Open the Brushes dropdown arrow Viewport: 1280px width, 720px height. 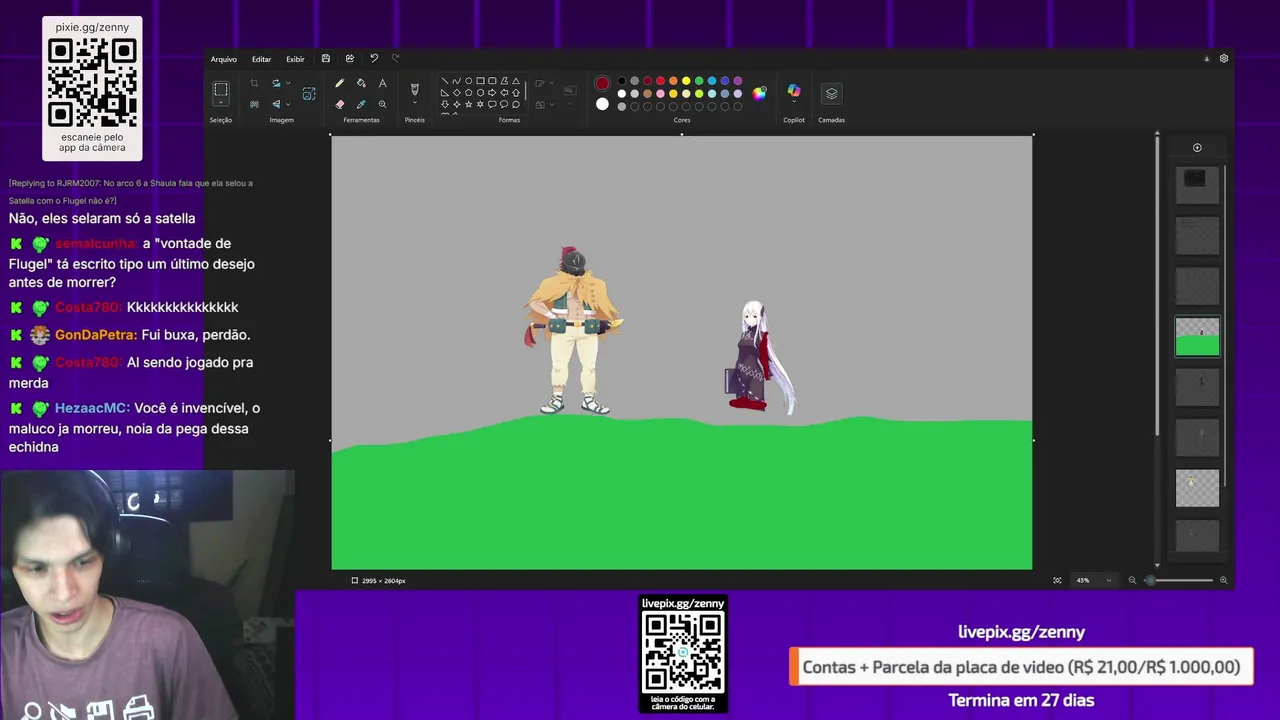(415, 104)
